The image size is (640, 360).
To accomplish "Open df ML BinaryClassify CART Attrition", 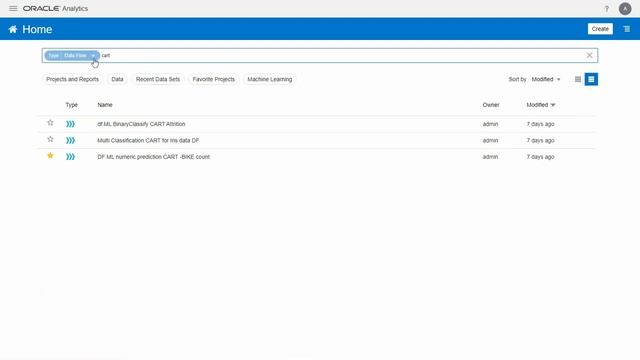I will (141, 124).
